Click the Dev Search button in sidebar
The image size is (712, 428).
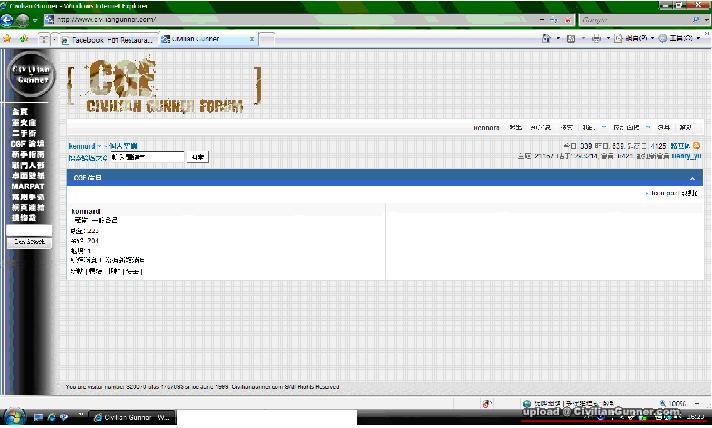pos(28,242)
